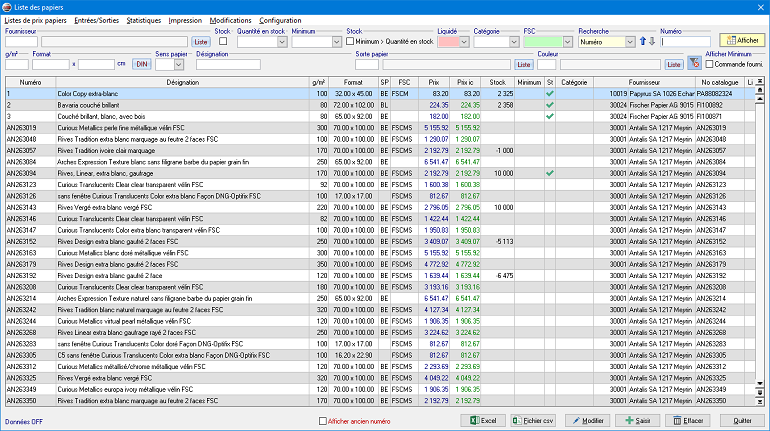770x431 pixels.
Task: Export with the Fichier csv button
Action: (x=533, y=421)
